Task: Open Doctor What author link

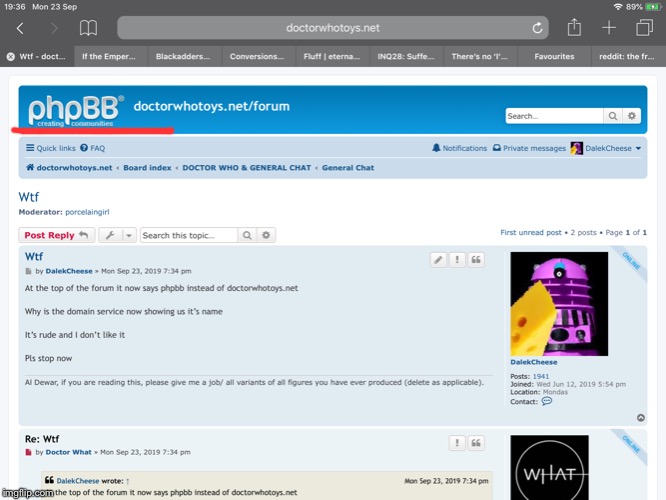Action: pyautogui.click(x=68, y=452)
